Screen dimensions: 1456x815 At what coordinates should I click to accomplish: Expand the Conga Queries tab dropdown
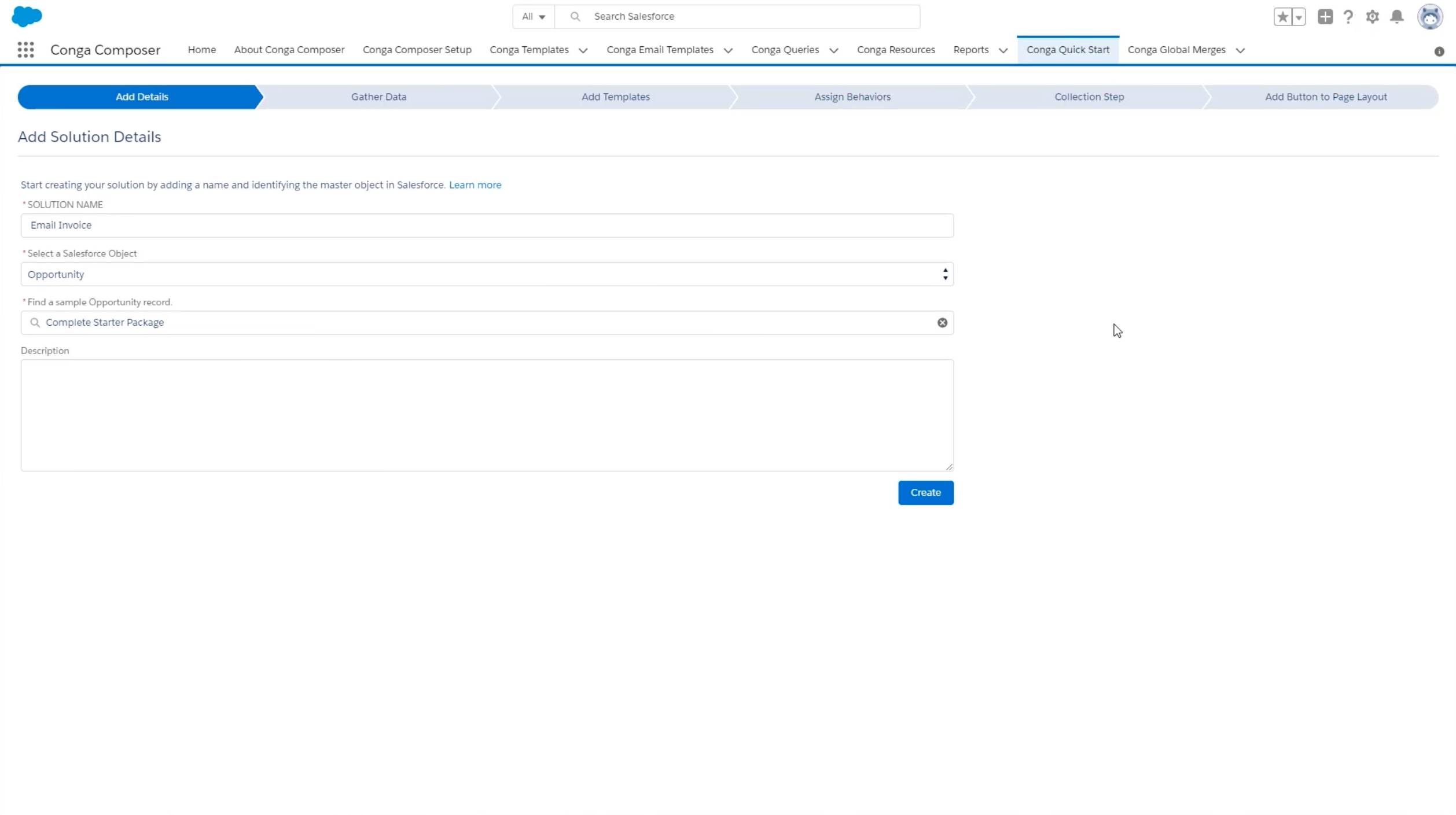[834, 50]
